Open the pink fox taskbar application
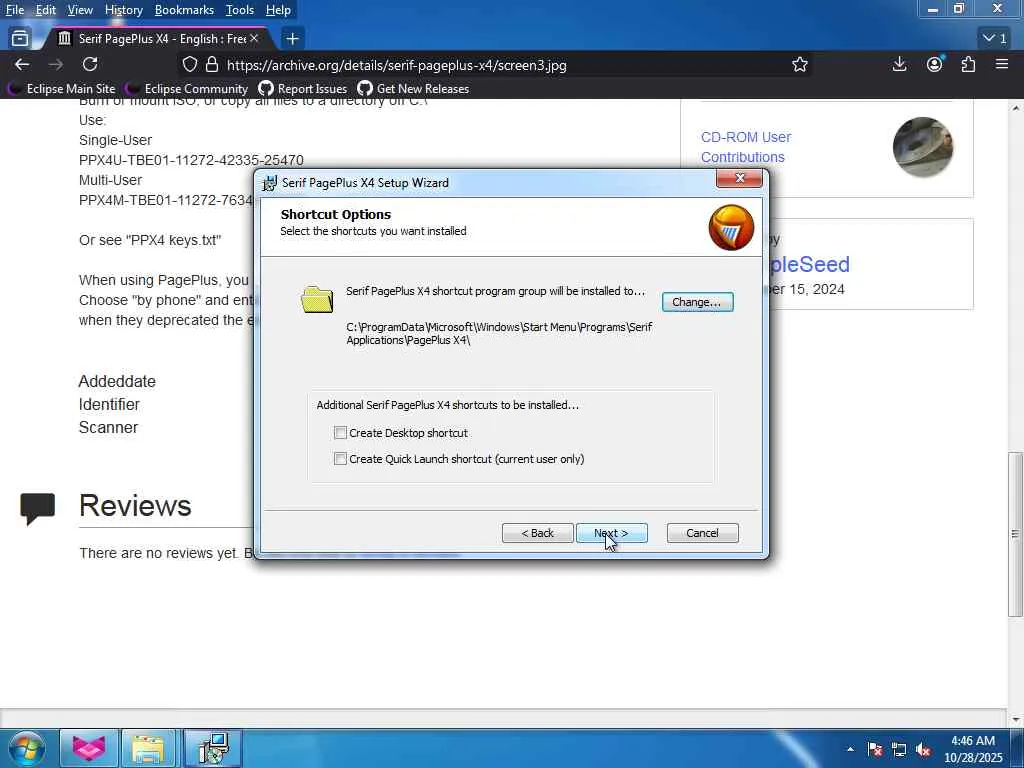This screenshot has height=768, width=1024. click(x=89, y=748)
